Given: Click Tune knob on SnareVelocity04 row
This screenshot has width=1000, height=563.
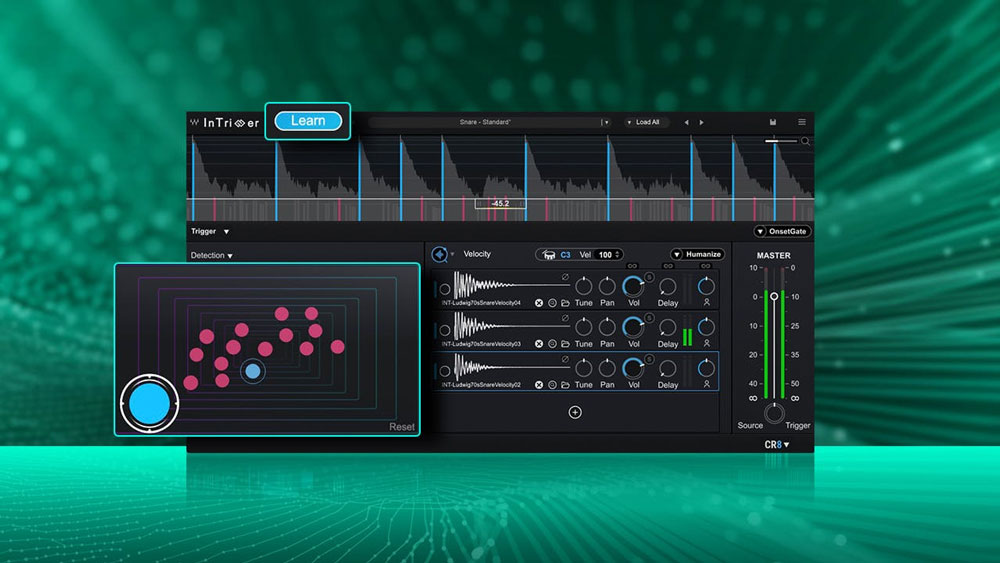Looking at the screenshot, I should point(584,286).
